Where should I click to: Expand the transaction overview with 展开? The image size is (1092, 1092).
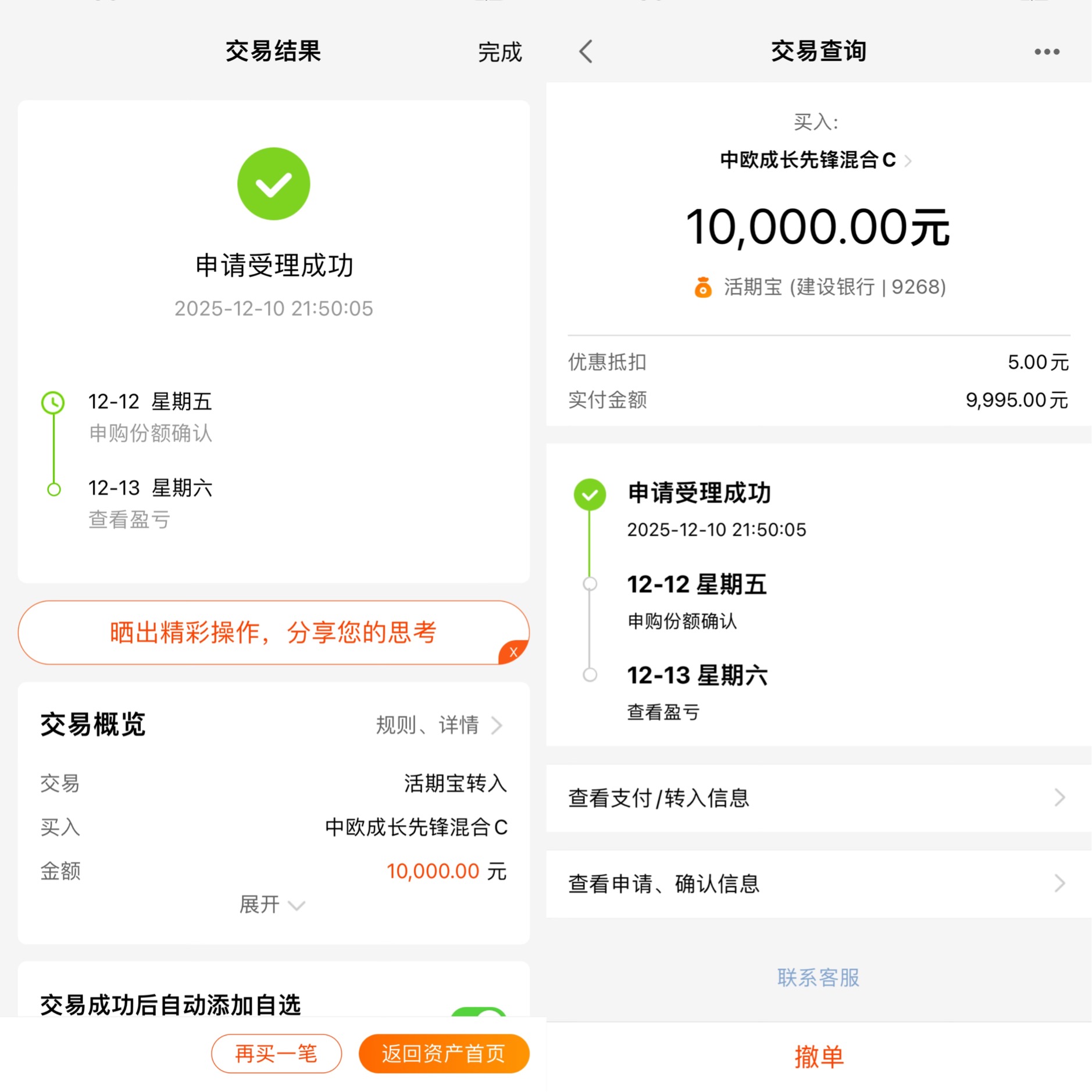[272, 904]
